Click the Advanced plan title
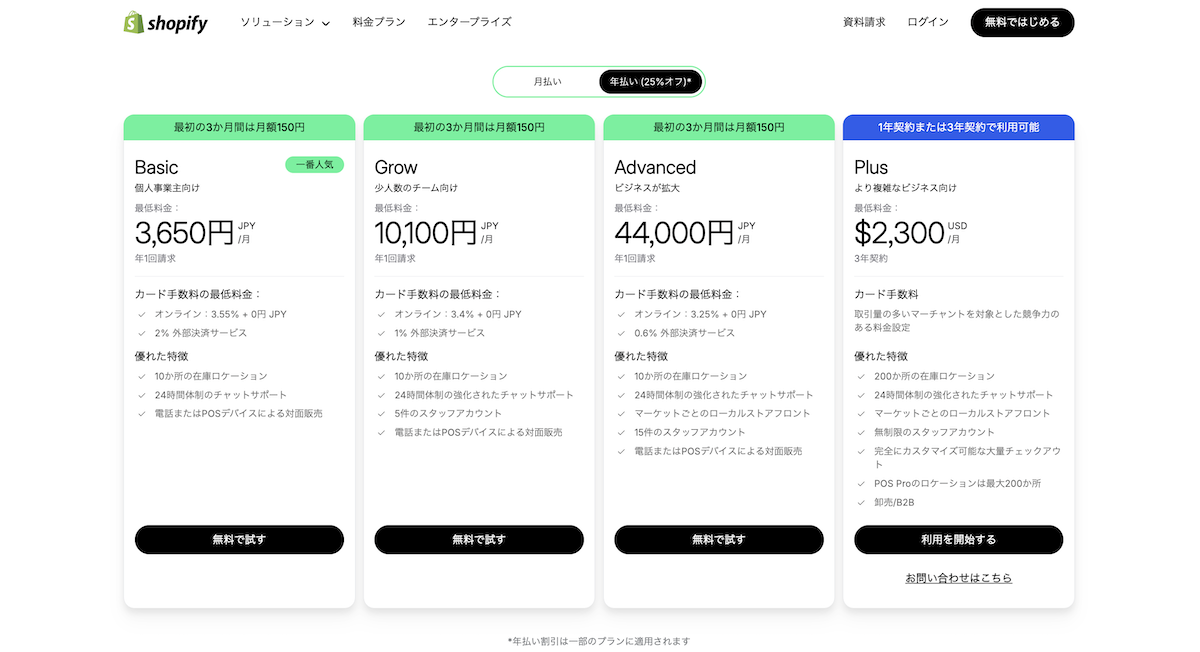Viewport: 1200px width, 652px height. [655, 167]
